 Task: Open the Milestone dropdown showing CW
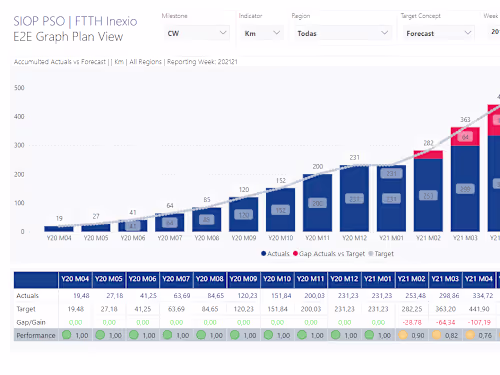click(197, 33)
